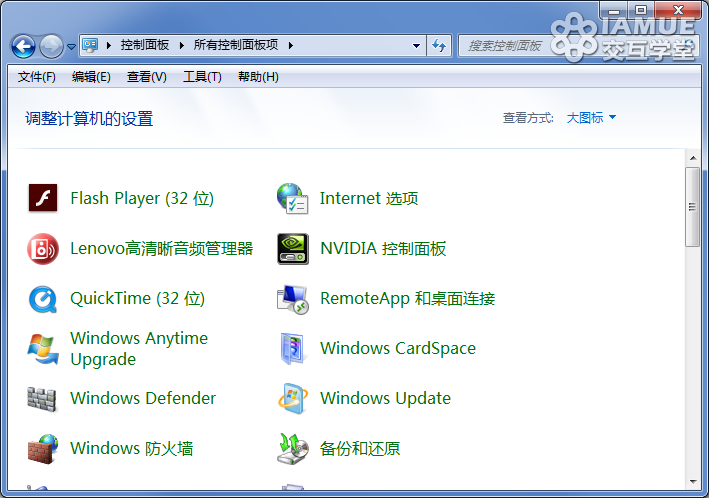709x498 pixels.
Task: Open the RemoteApp 和桌面连接 text link
Action: [x=407, y=299]
